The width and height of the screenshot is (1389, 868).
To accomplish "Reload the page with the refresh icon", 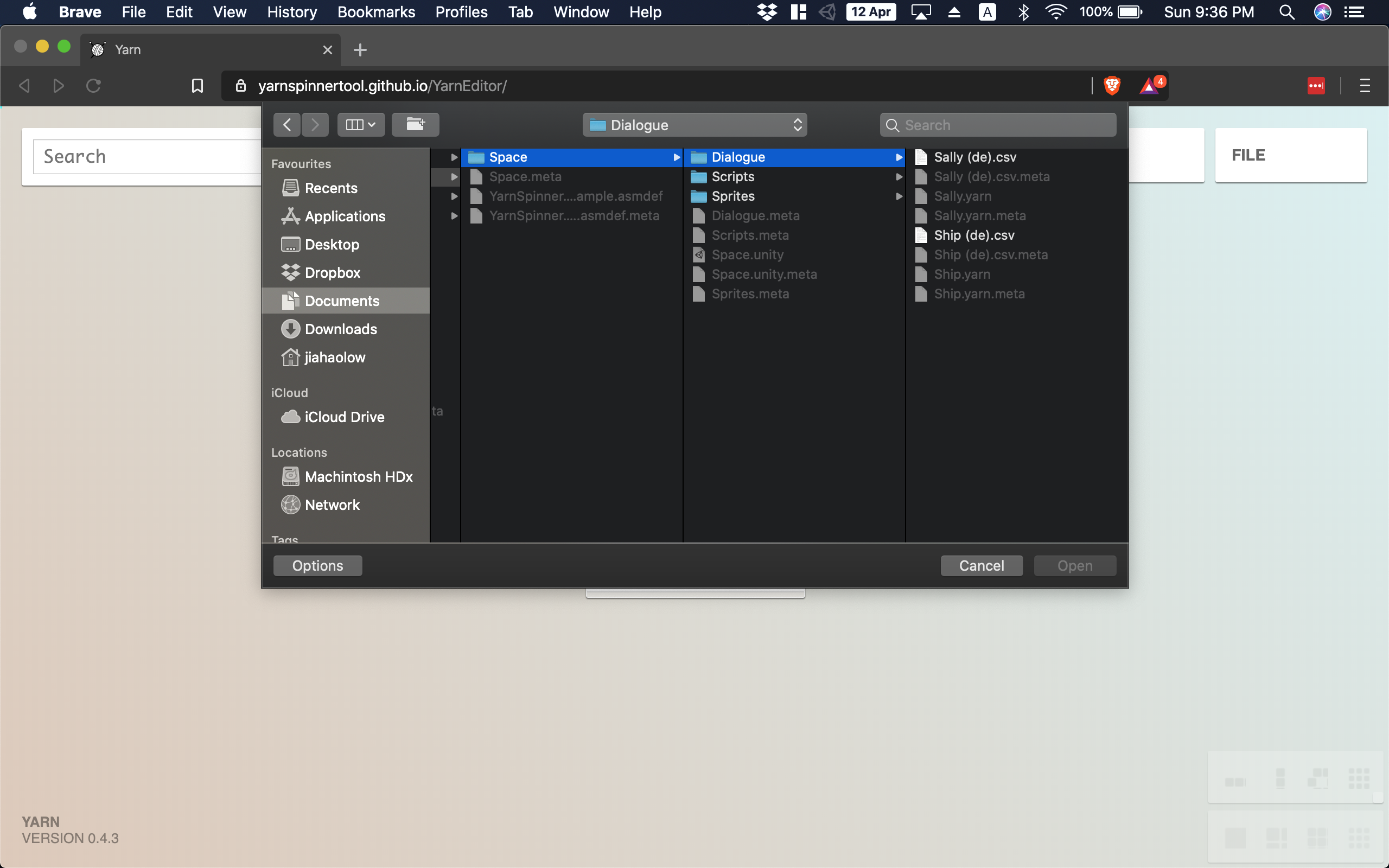I will 93,86.
